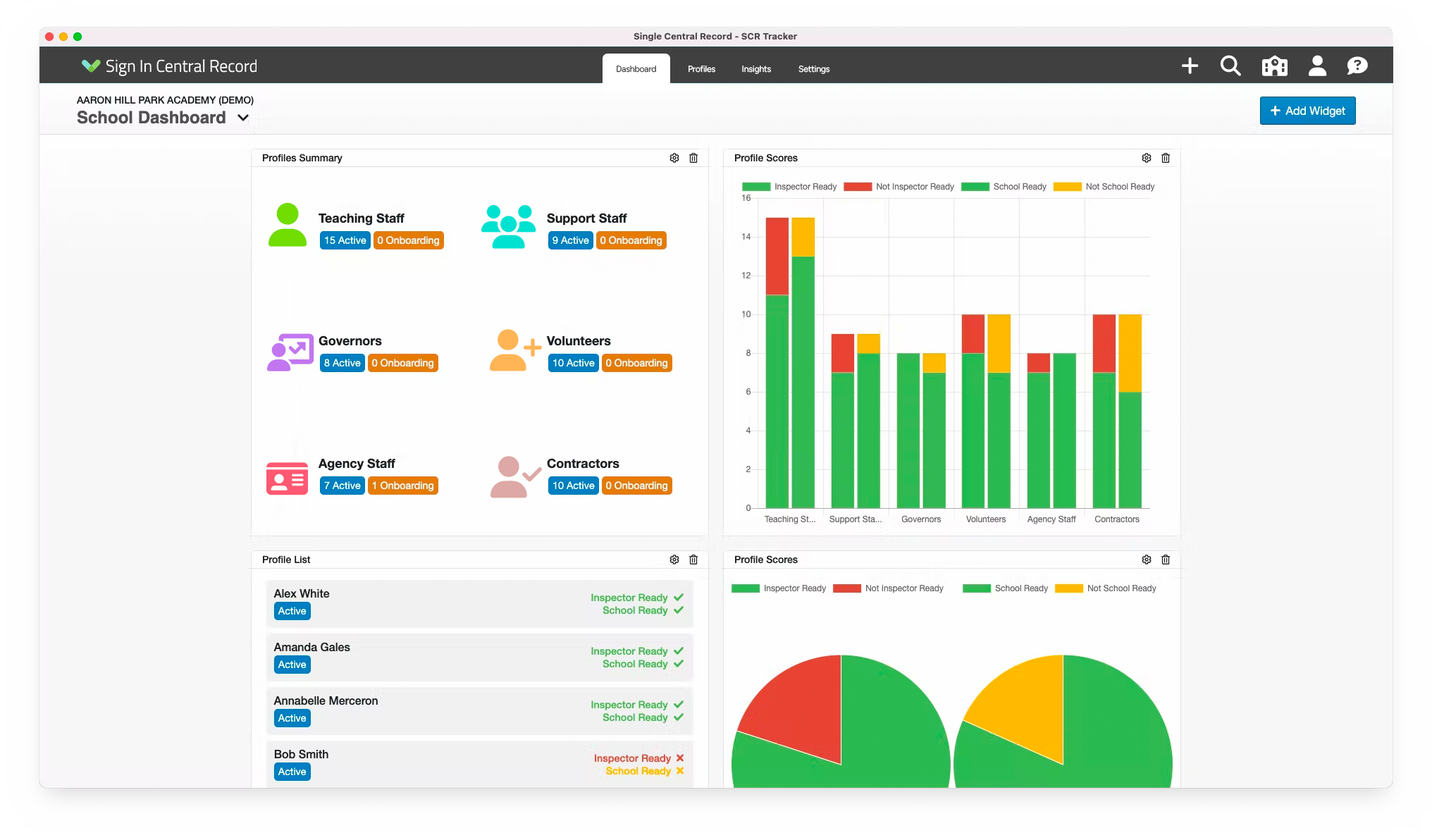This screenshot has width=1432, height=840.
Task: Switch to the Insights tab
Action: coord(755,69)
